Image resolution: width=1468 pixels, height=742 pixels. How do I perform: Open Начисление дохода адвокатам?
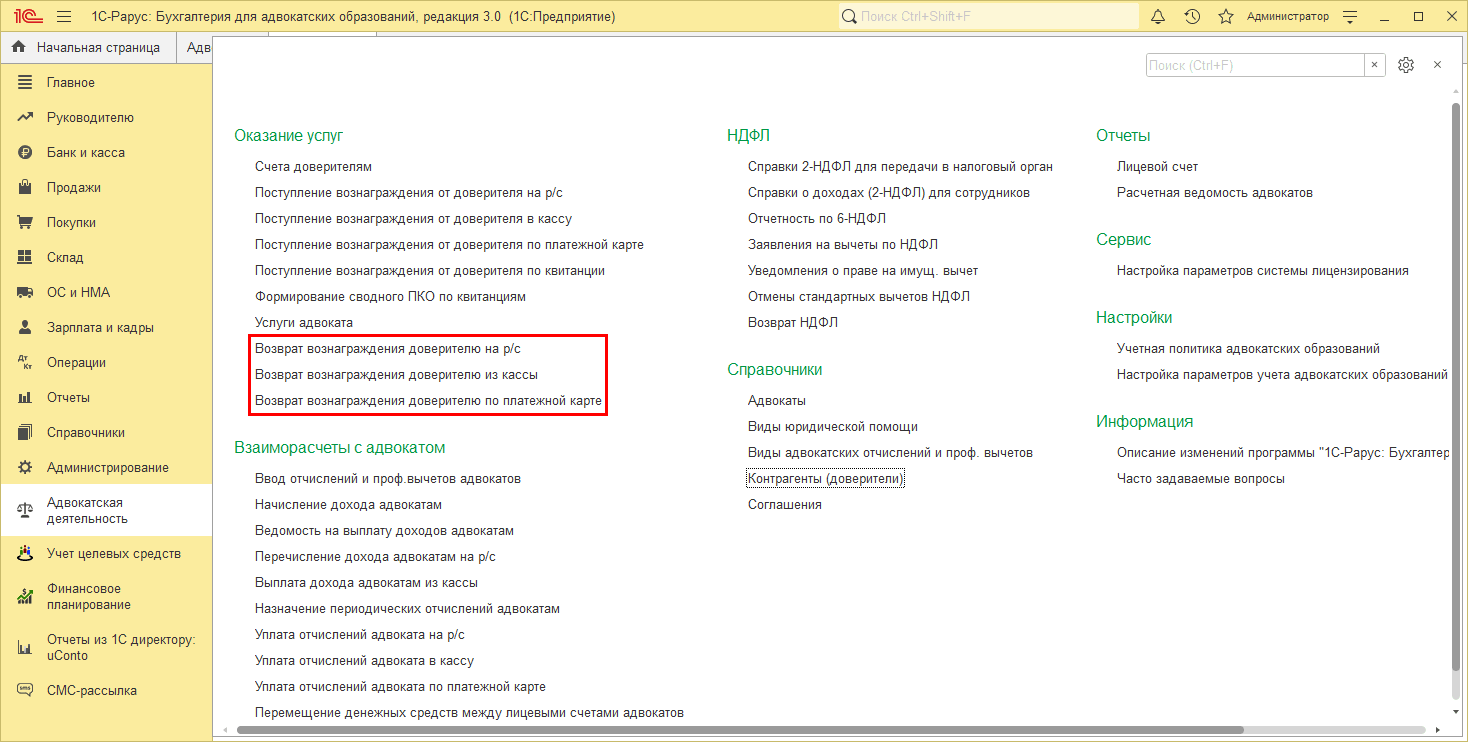point(348,504)
